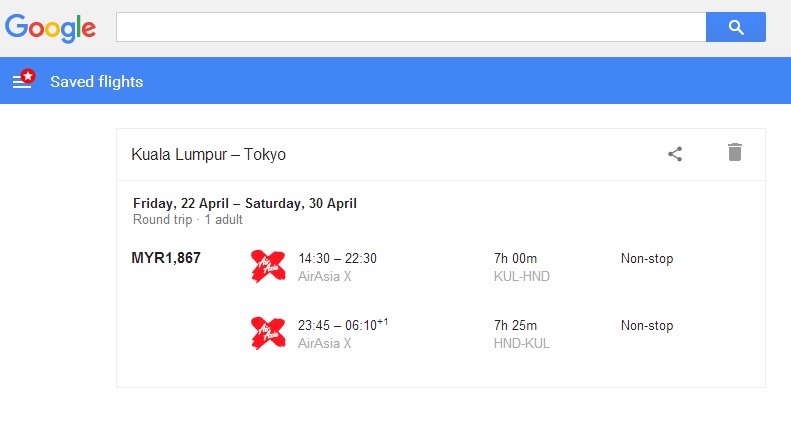
Task: Delete the saved flight with trash icon
Action: (735, 152)
